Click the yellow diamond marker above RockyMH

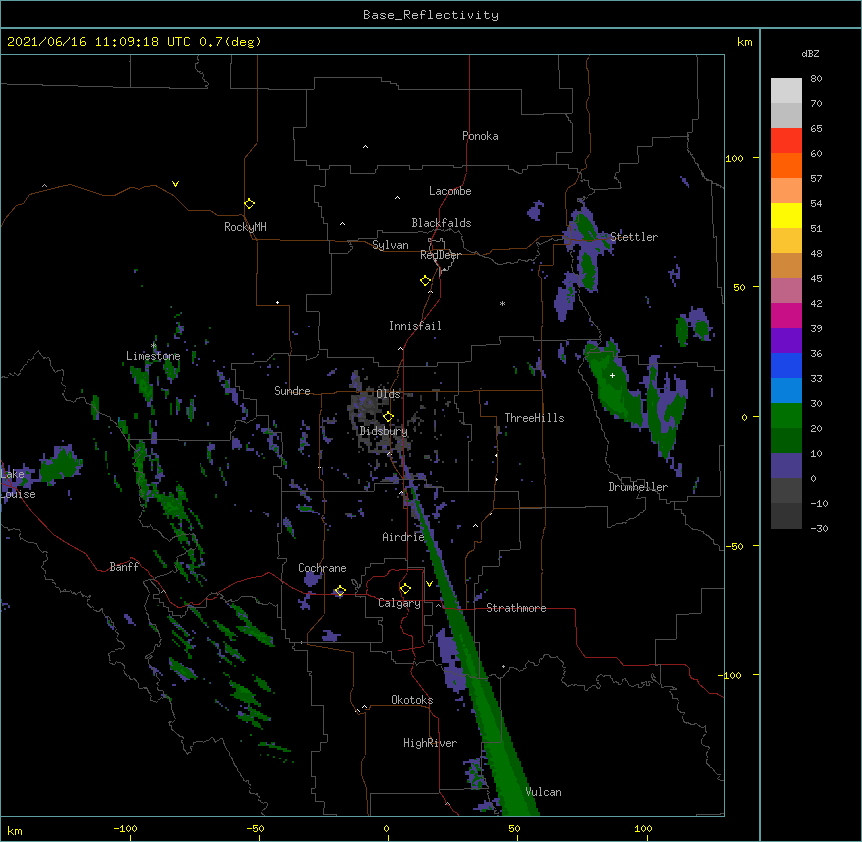[x=250, y=204]
